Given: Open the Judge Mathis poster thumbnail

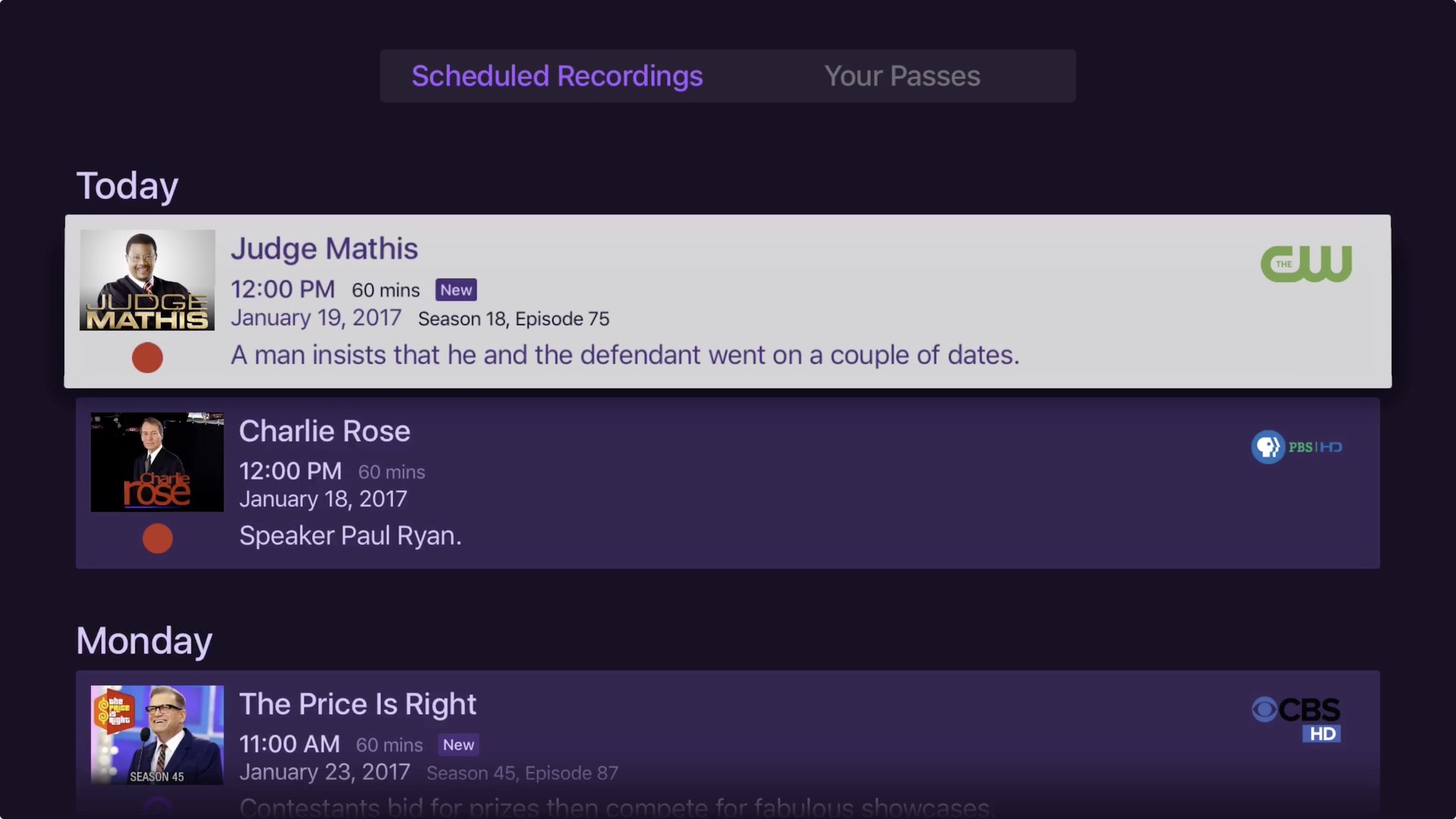Looking at the screenshot, I should click(x=147, y=280).
